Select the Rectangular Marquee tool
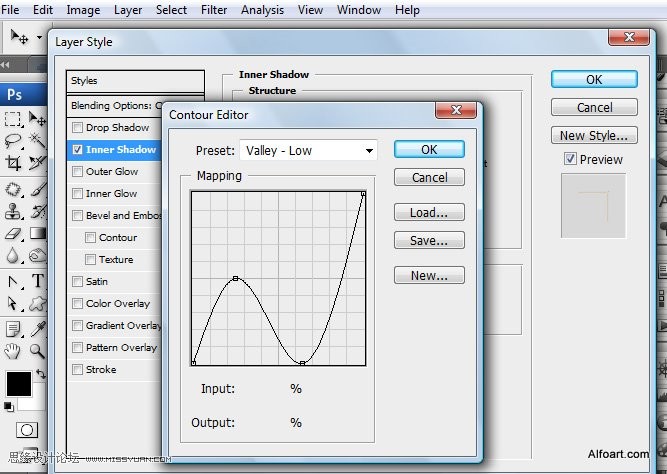This screenshot has height=474, width=667. (13, 119)
